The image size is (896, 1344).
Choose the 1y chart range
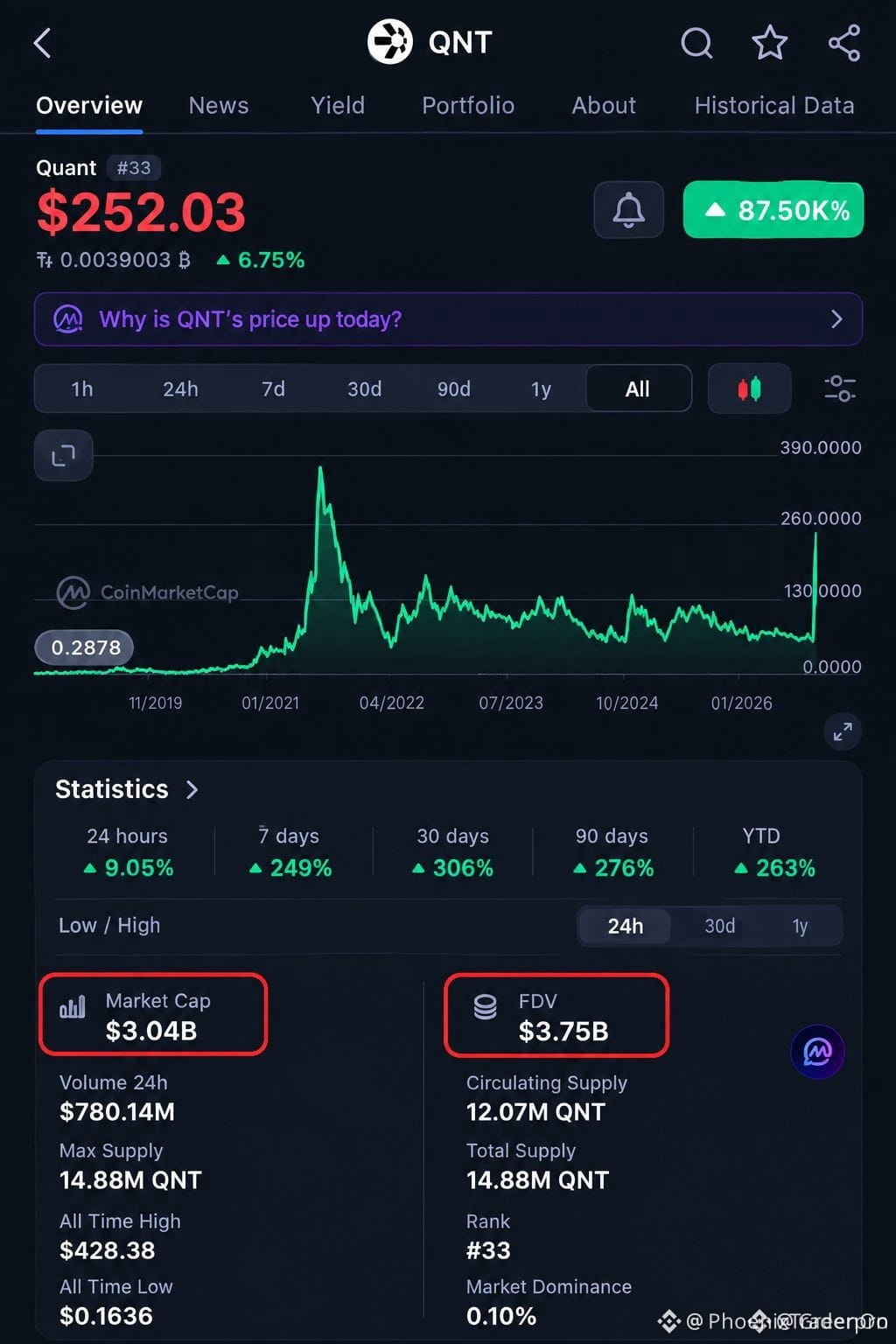[541, 388]
